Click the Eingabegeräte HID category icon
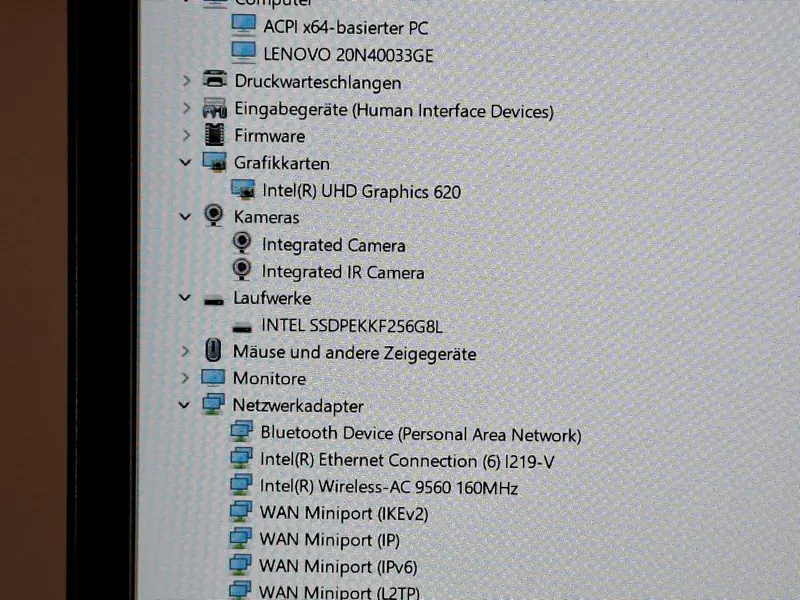The width and height of the screenshot is (800, 600). [215, 108]
